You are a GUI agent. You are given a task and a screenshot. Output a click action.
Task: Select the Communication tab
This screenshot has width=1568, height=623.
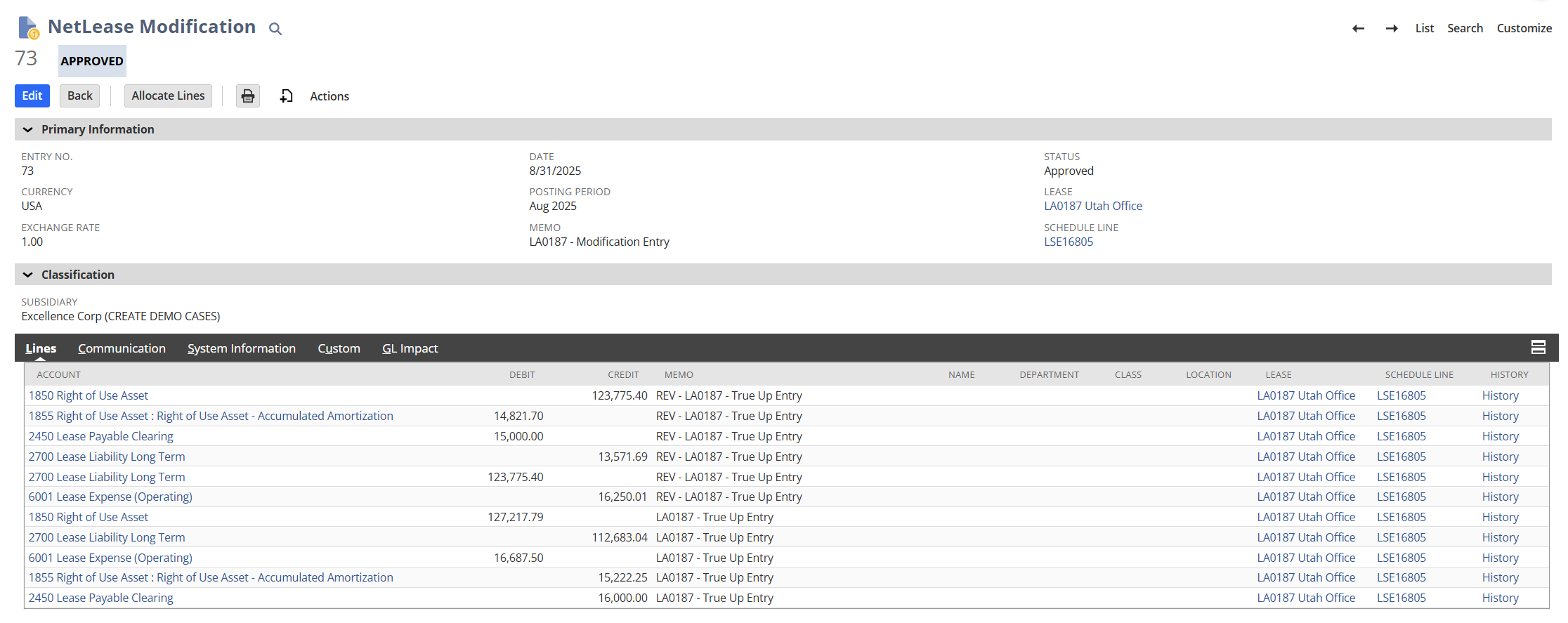122,348
